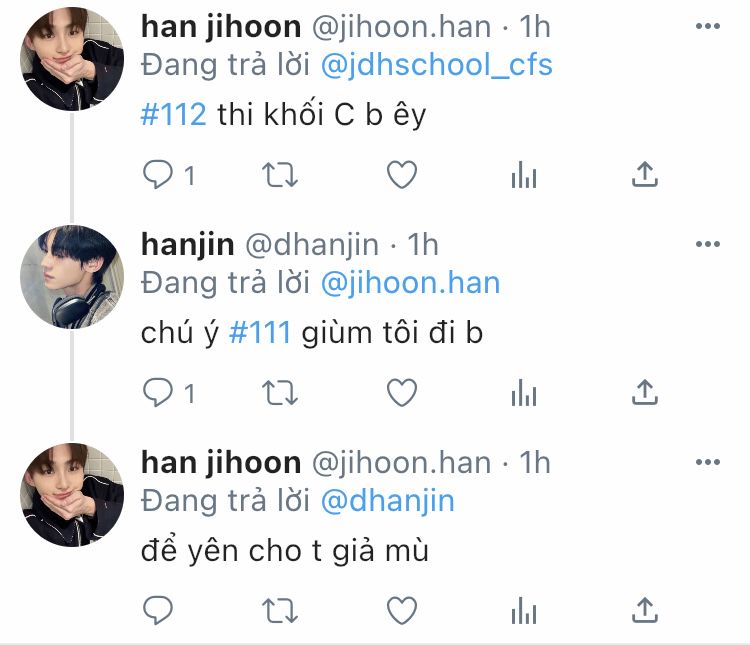Viewport: 750px width, 645px height.
Task: Reply to hanjin's '#111' tweet
Action: point(158,393)
